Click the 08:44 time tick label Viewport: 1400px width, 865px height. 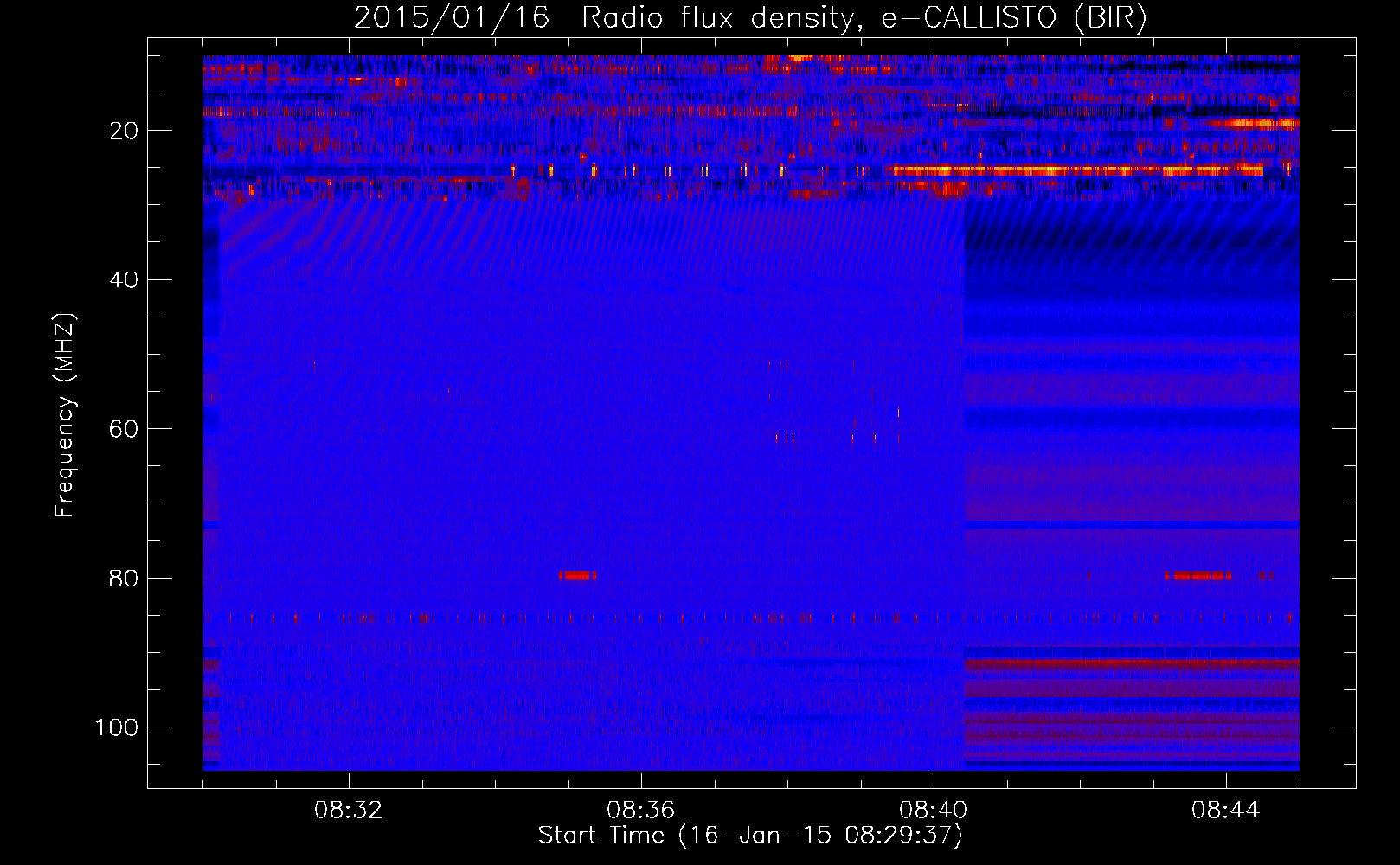click(x=1225, y=811)
